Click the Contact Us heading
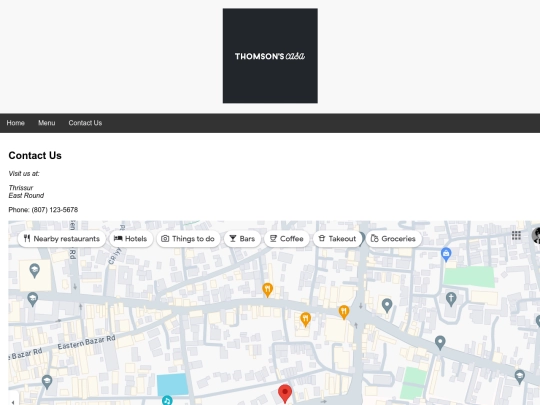 [x=35, y=155]
